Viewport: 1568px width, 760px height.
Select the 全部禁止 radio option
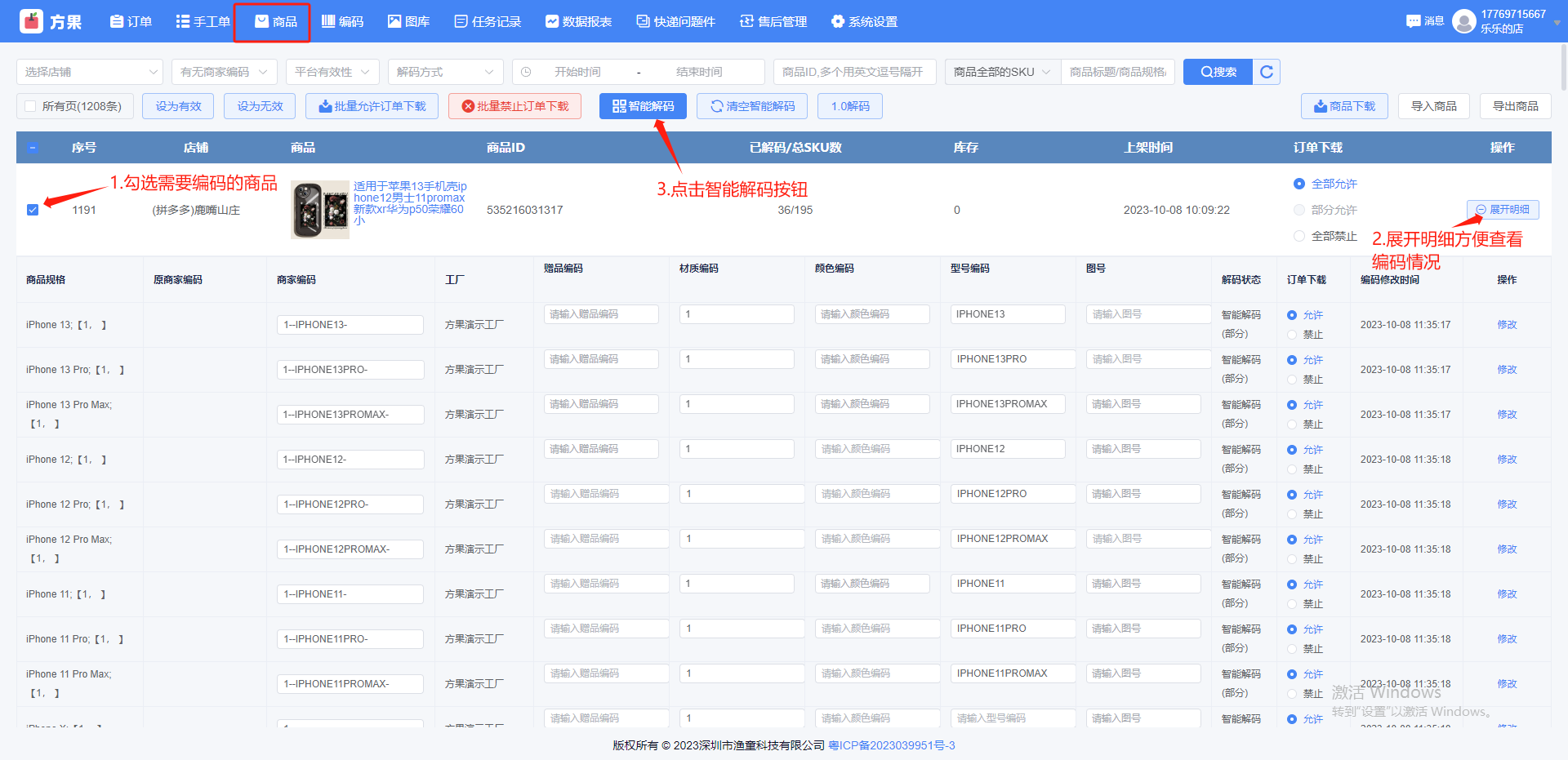[1299, 236]
